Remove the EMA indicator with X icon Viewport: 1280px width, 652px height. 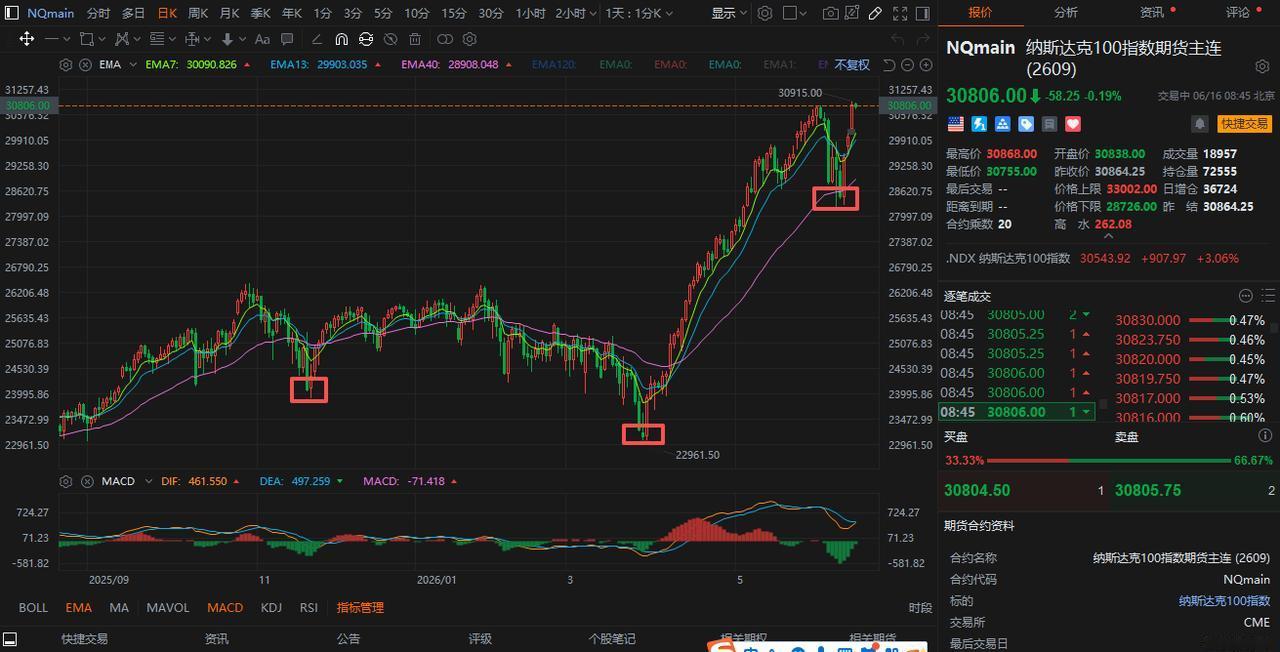coord(83,64)
